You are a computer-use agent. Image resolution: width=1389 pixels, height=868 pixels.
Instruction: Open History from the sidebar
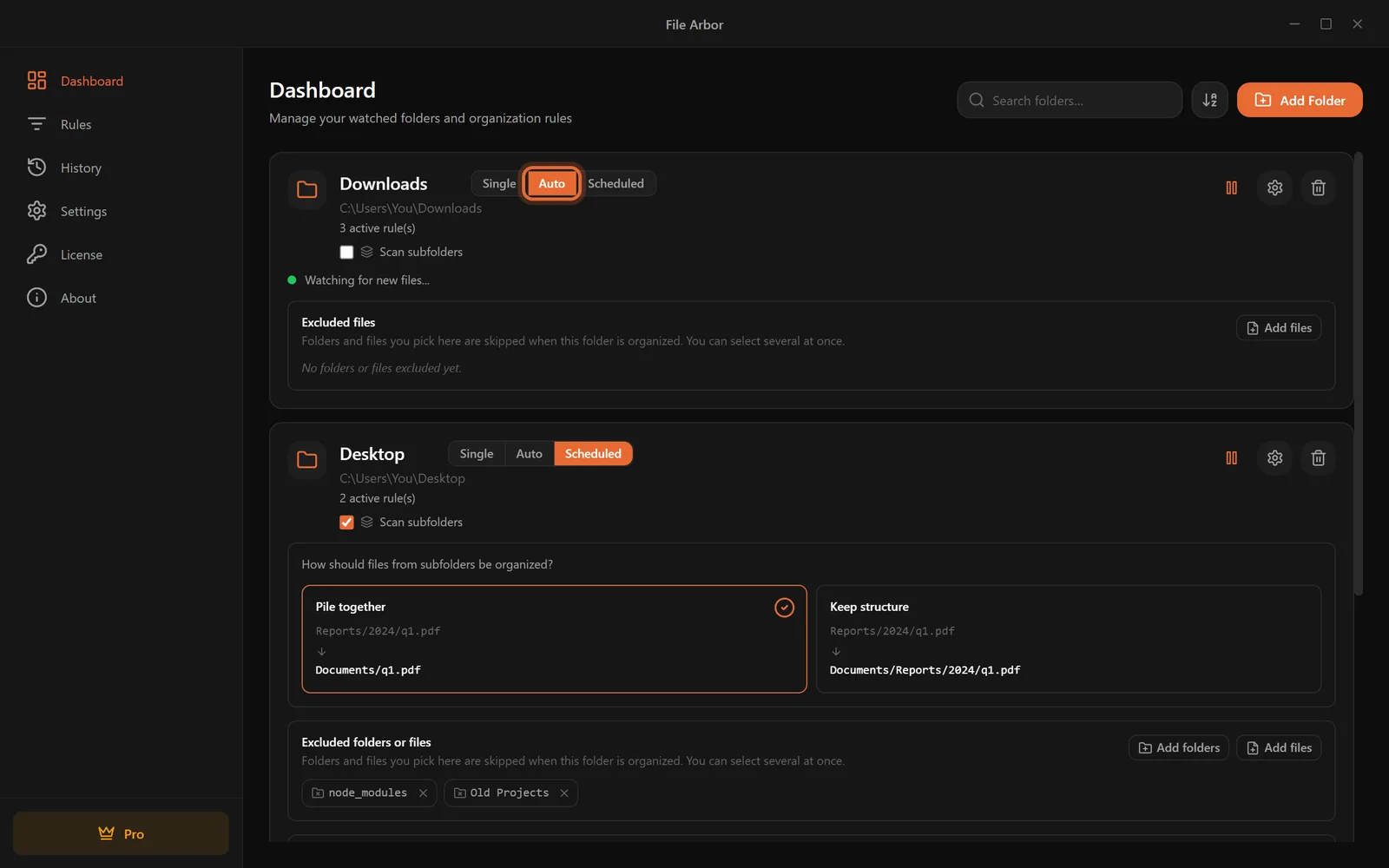click(121, 168)
